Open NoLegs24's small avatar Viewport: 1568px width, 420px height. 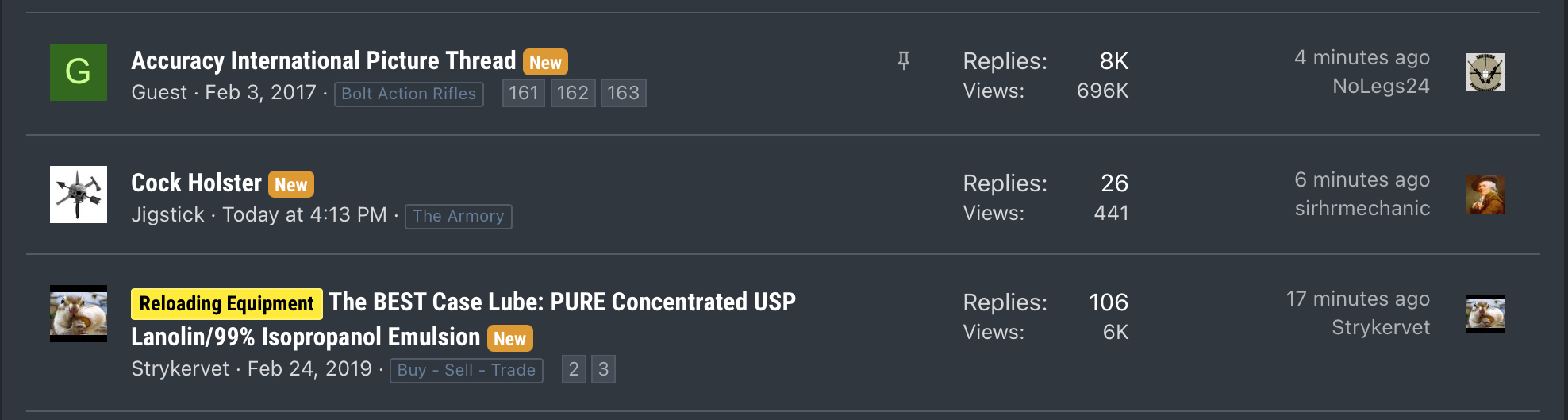click(x=1485, y=72)
